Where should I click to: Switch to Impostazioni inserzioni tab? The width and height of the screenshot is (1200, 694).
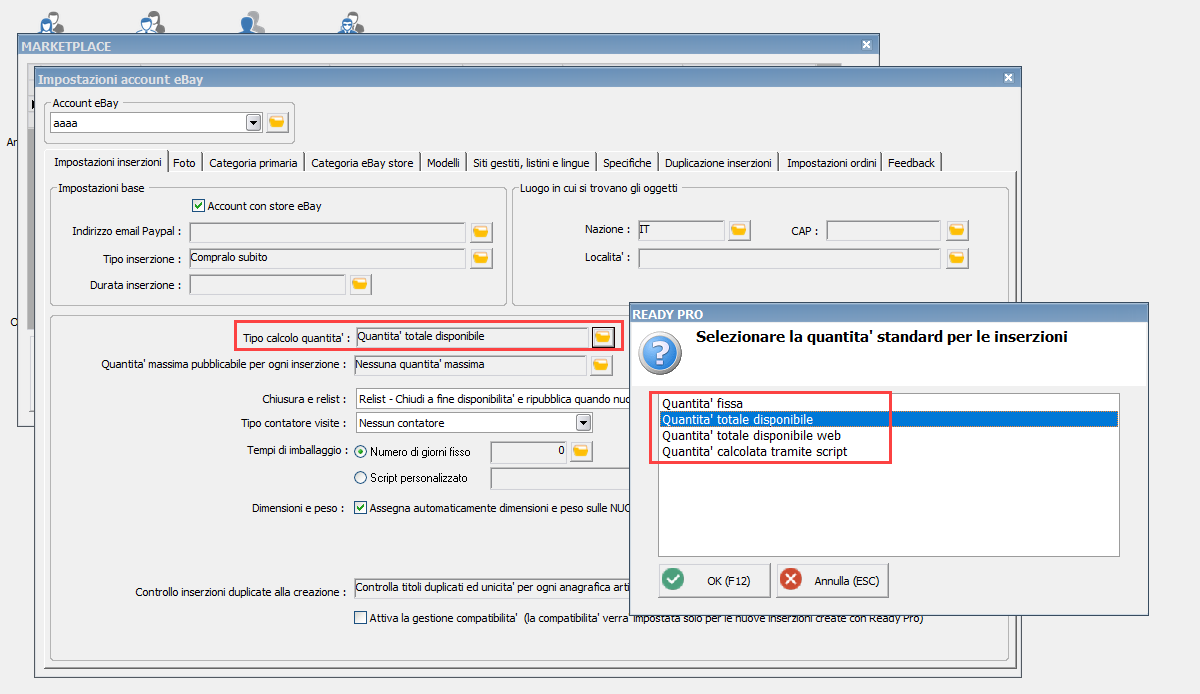pos(108,162)
